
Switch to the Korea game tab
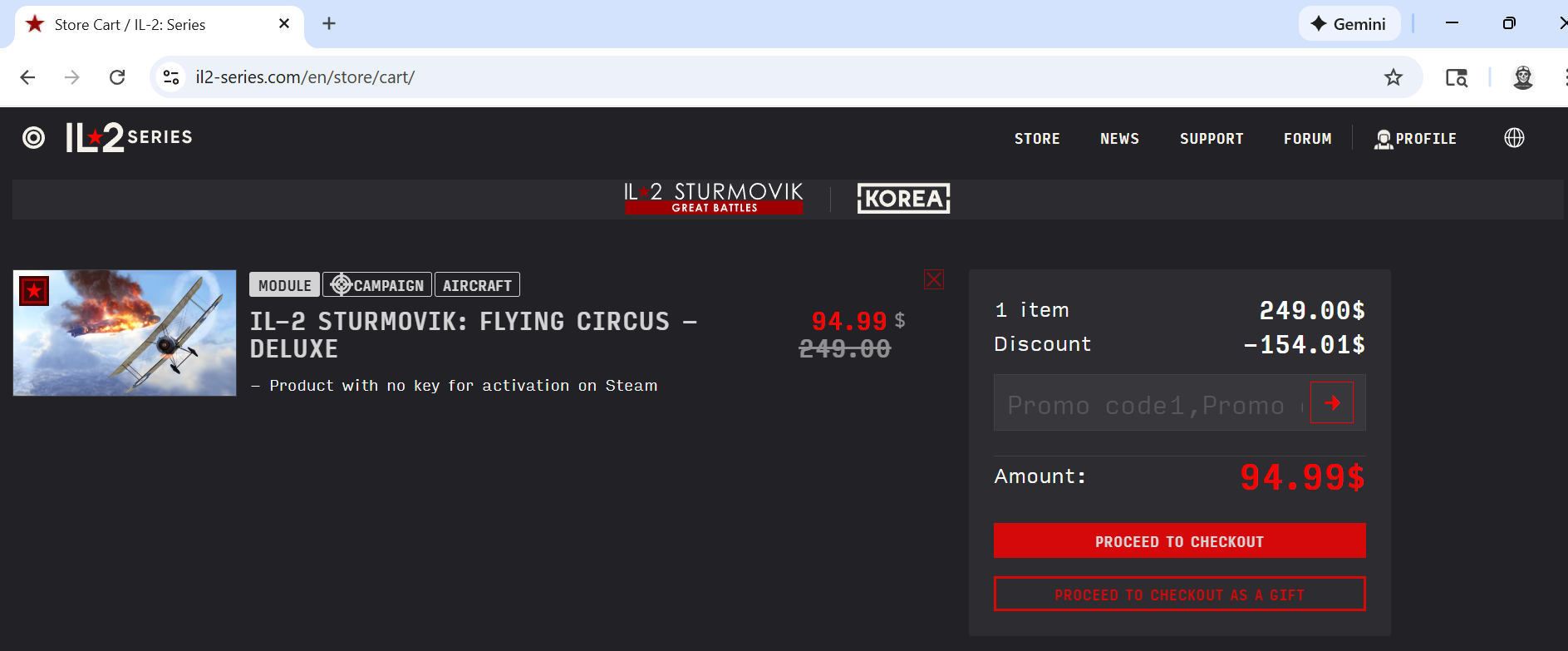(903, 199)
